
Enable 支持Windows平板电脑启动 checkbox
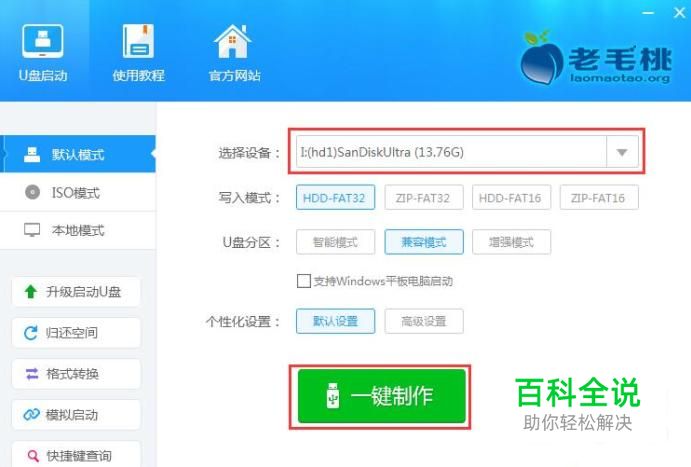click(304, 281)
